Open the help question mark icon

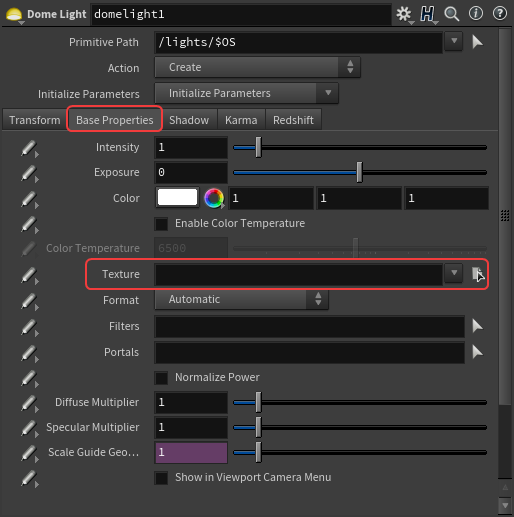click(500, 14)
